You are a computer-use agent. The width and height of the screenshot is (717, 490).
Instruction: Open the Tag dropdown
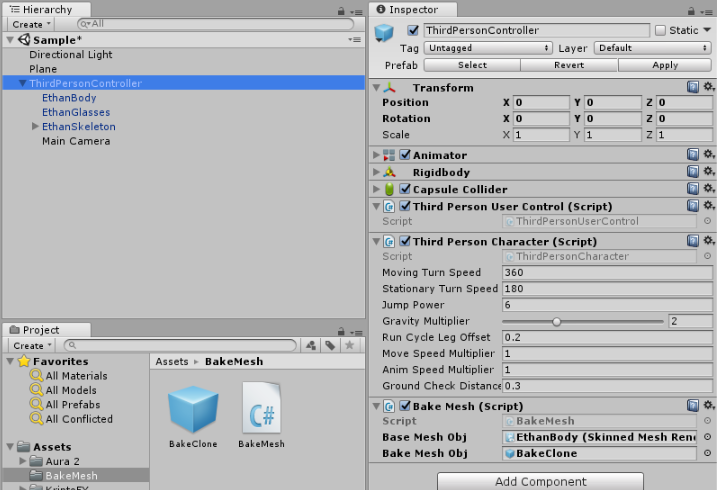488,48
